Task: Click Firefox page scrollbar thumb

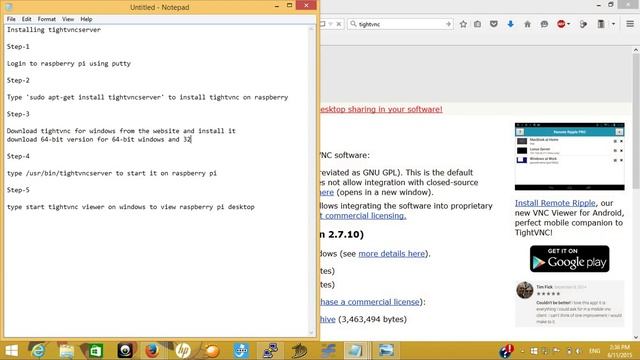Action: tap(636, 120)
